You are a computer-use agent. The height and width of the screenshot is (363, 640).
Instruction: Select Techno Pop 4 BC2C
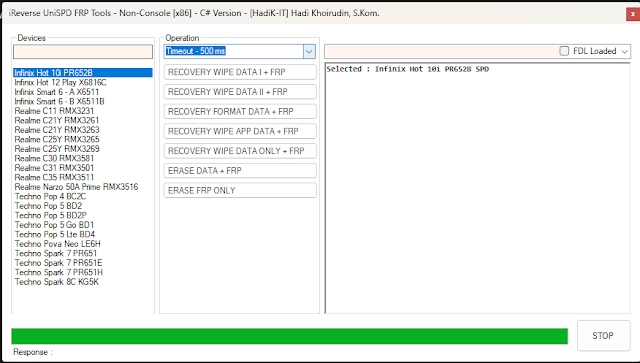tap(50, 196)
